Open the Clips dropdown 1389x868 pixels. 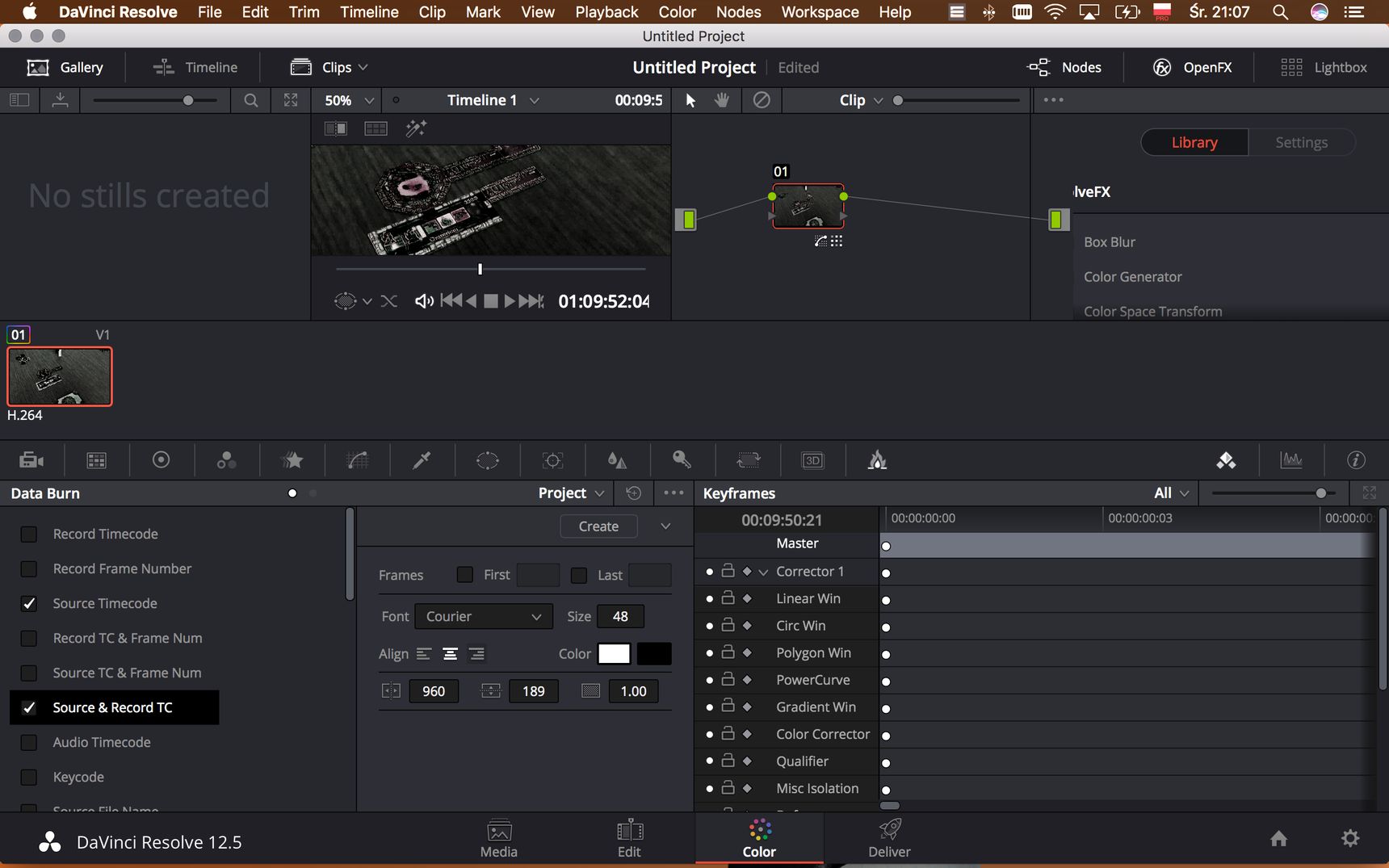click(329, 67)
